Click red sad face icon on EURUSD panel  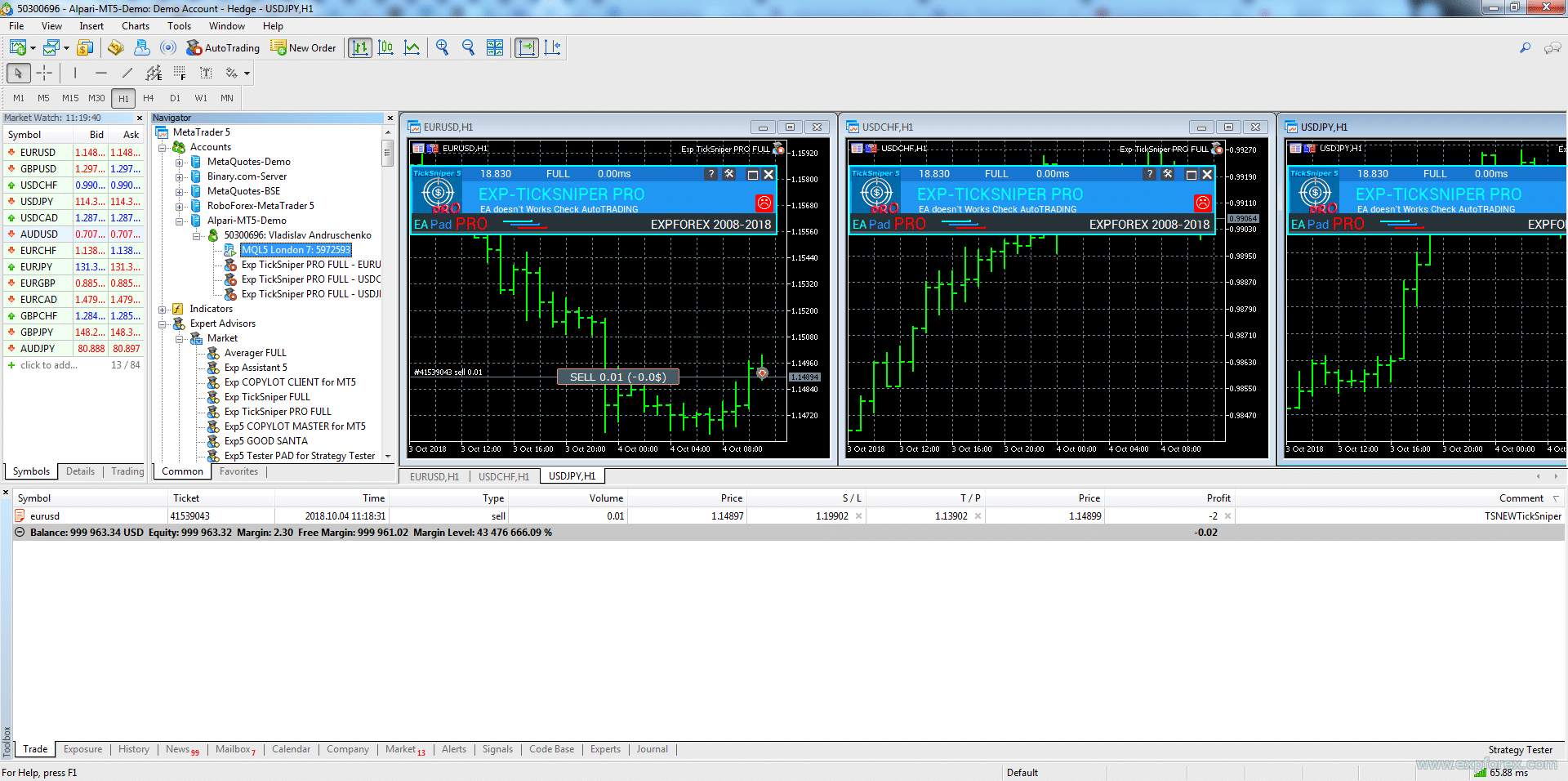point(764,202)
